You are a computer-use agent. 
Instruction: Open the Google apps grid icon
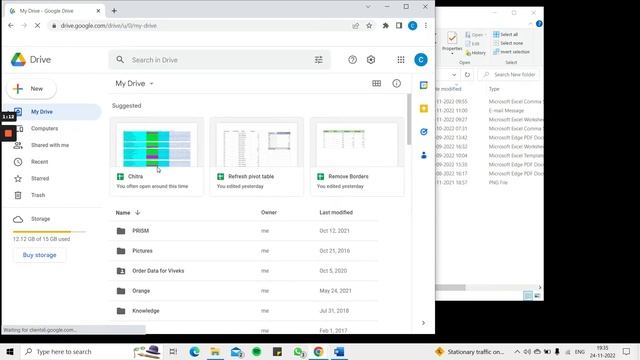(401, 60)
